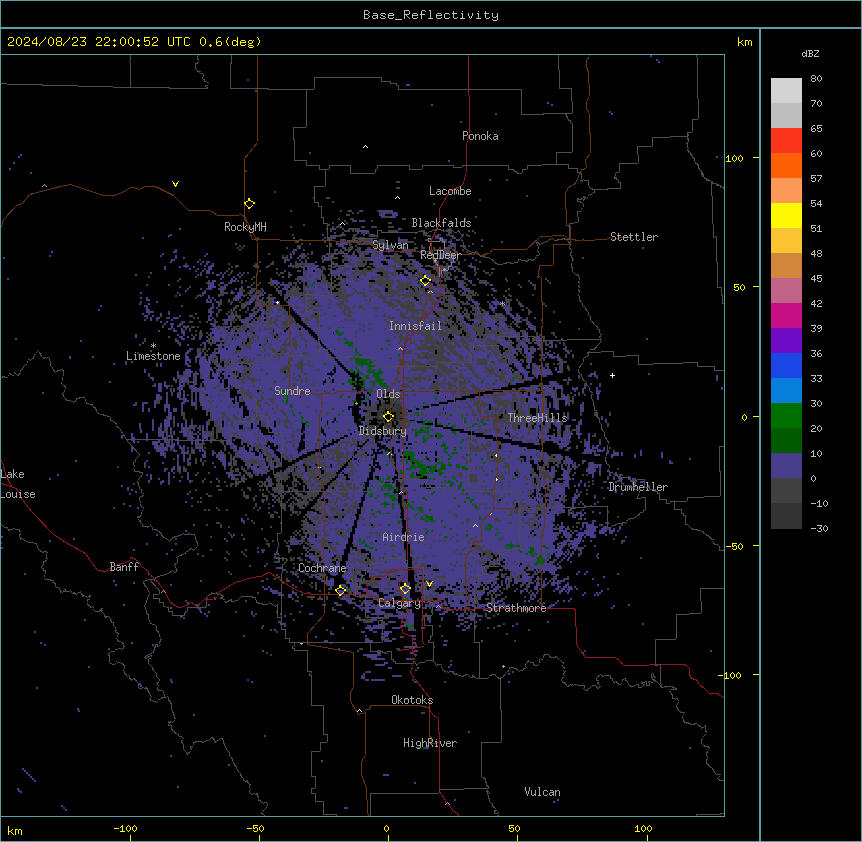Click the white caret marker below Innisfail

tap(400, 348)
